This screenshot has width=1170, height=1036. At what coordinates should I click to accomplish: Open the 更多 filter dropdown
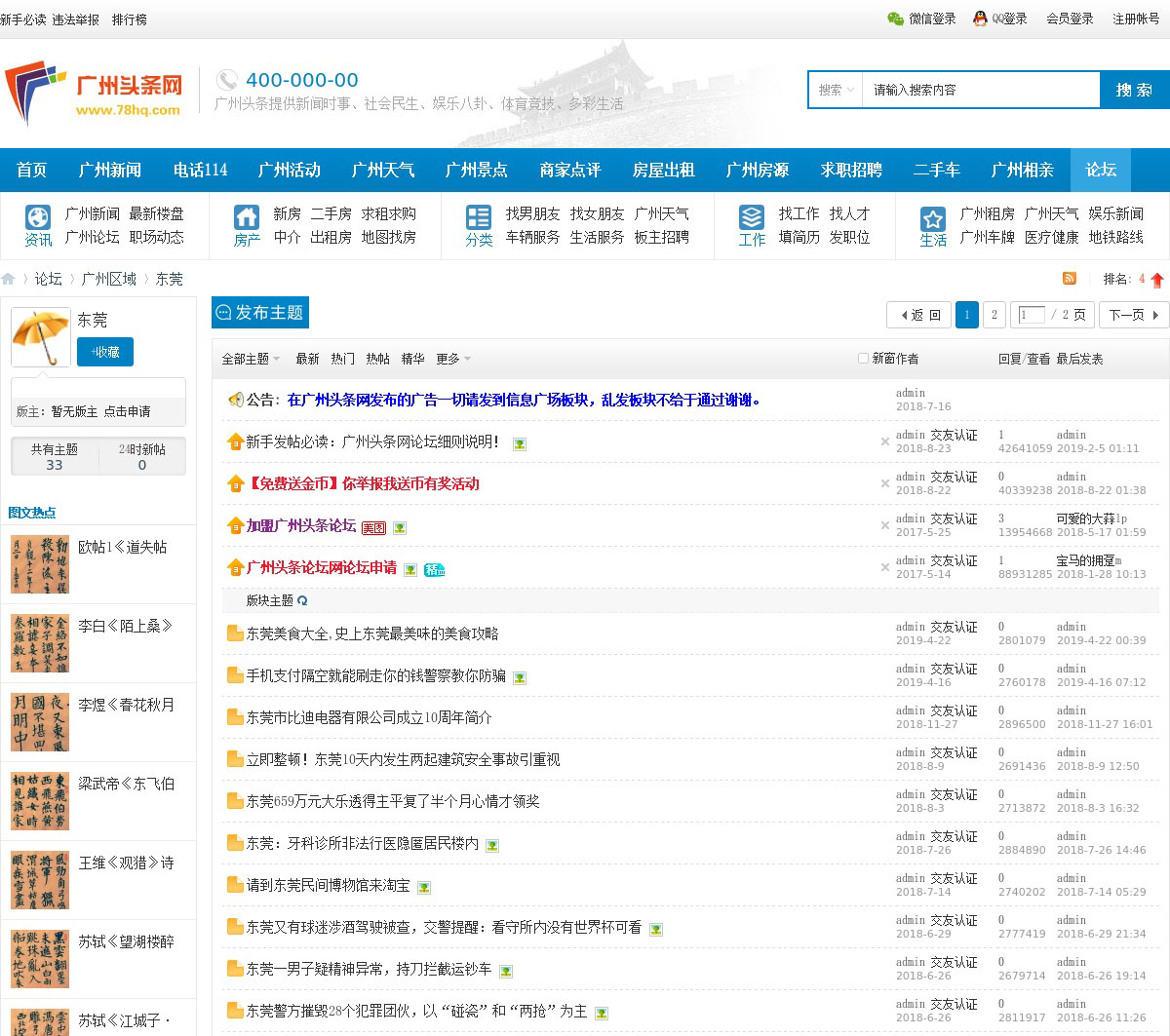pyautogui.click(x=453, y=359)
